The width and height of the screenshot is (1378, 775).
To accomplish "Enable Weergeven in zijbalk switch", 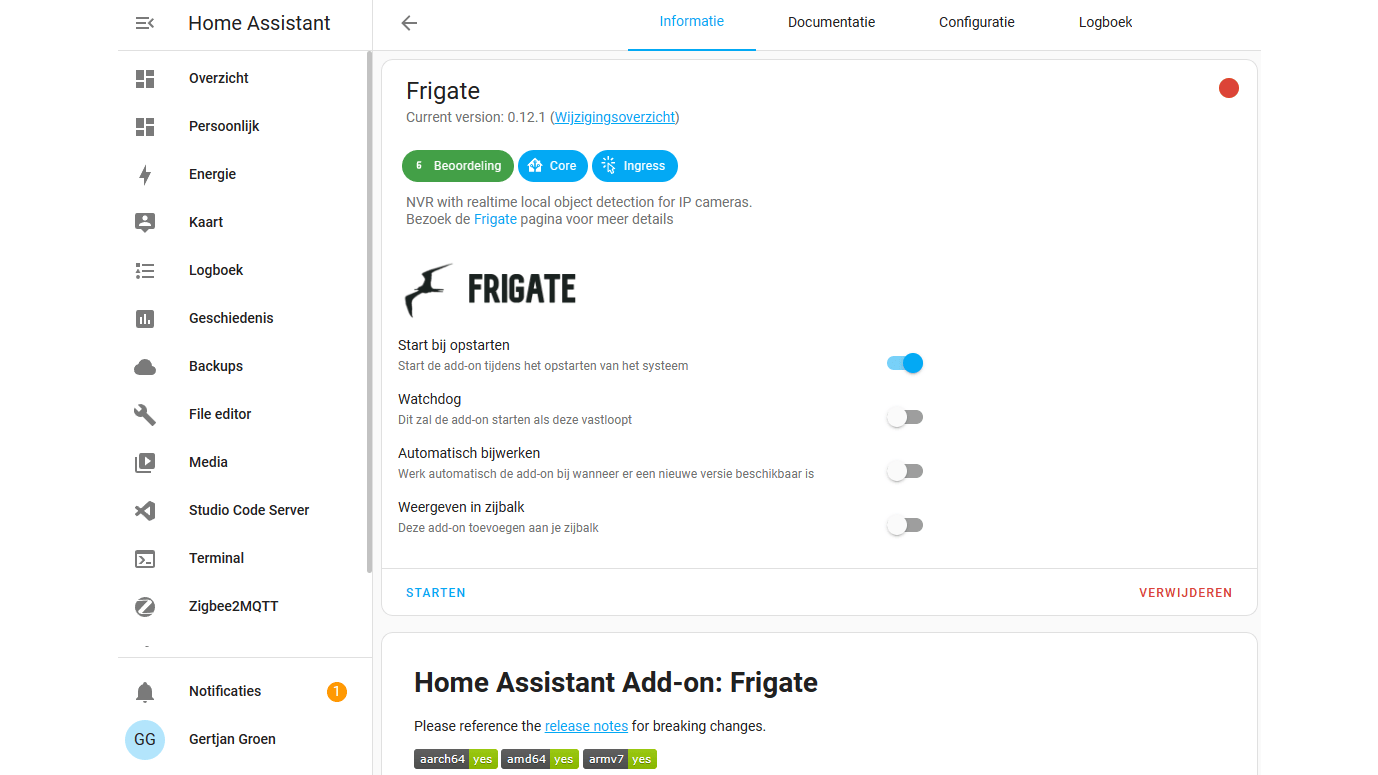I will tap(905, 525).
